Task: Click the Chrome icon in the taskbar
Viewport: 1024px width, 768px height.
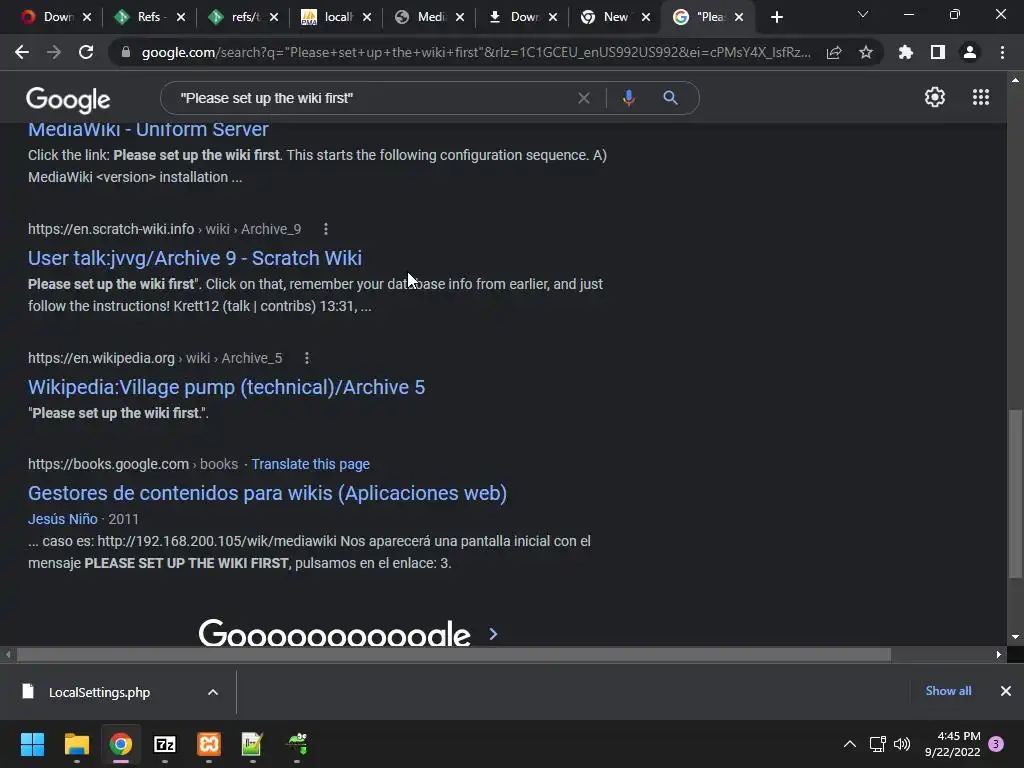Action: (x=121, y=744)
